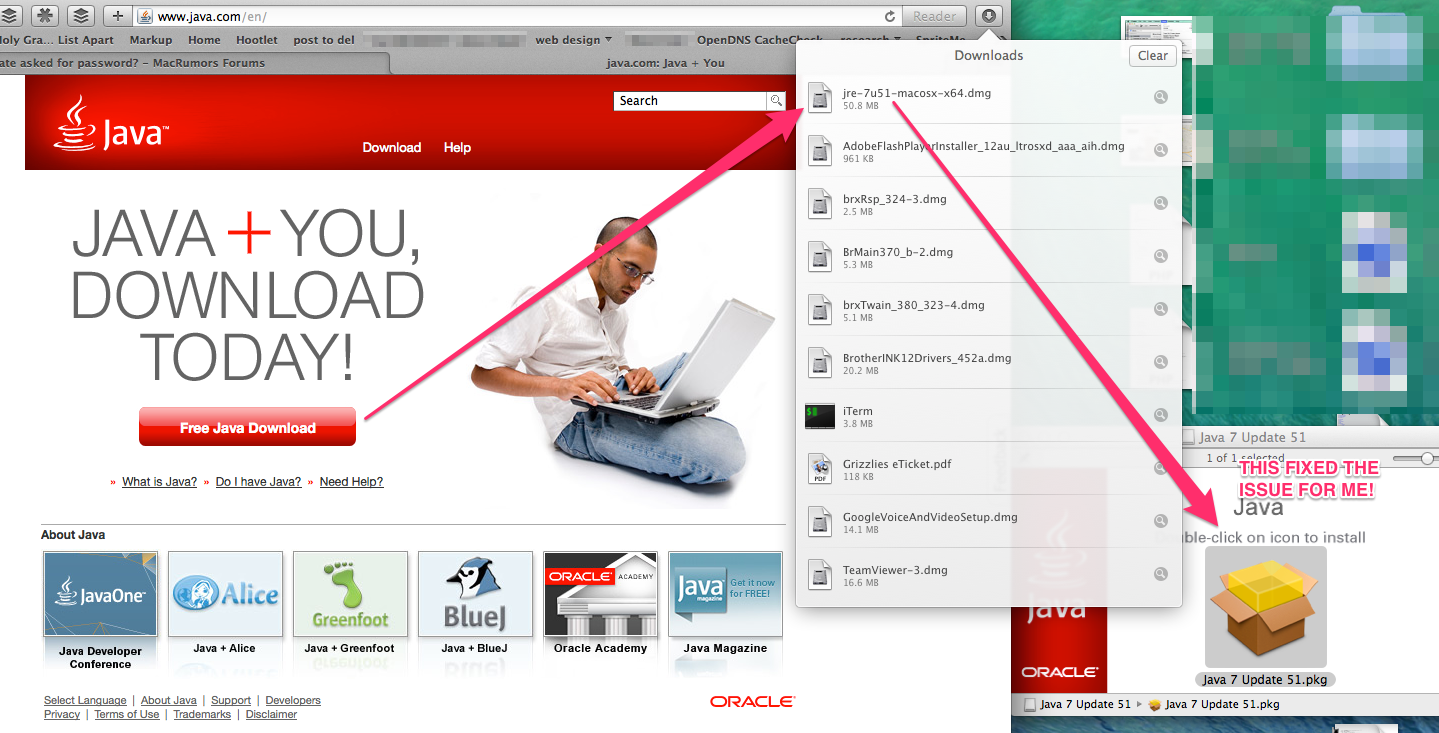Reveal jre-7u51-macosx-x64.dmg in Finder via magnifier

pos(1161,97)
